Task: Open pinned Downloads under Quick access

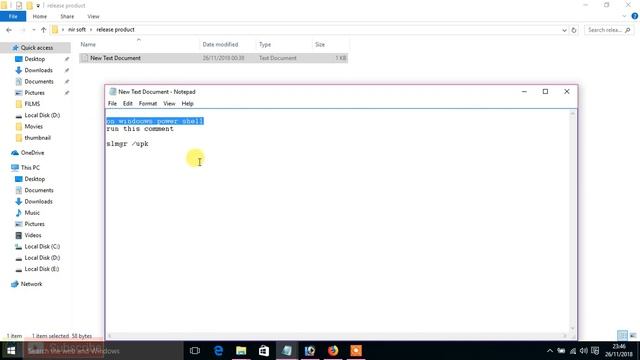Action: pyautogui.click(x=38, y=70)
